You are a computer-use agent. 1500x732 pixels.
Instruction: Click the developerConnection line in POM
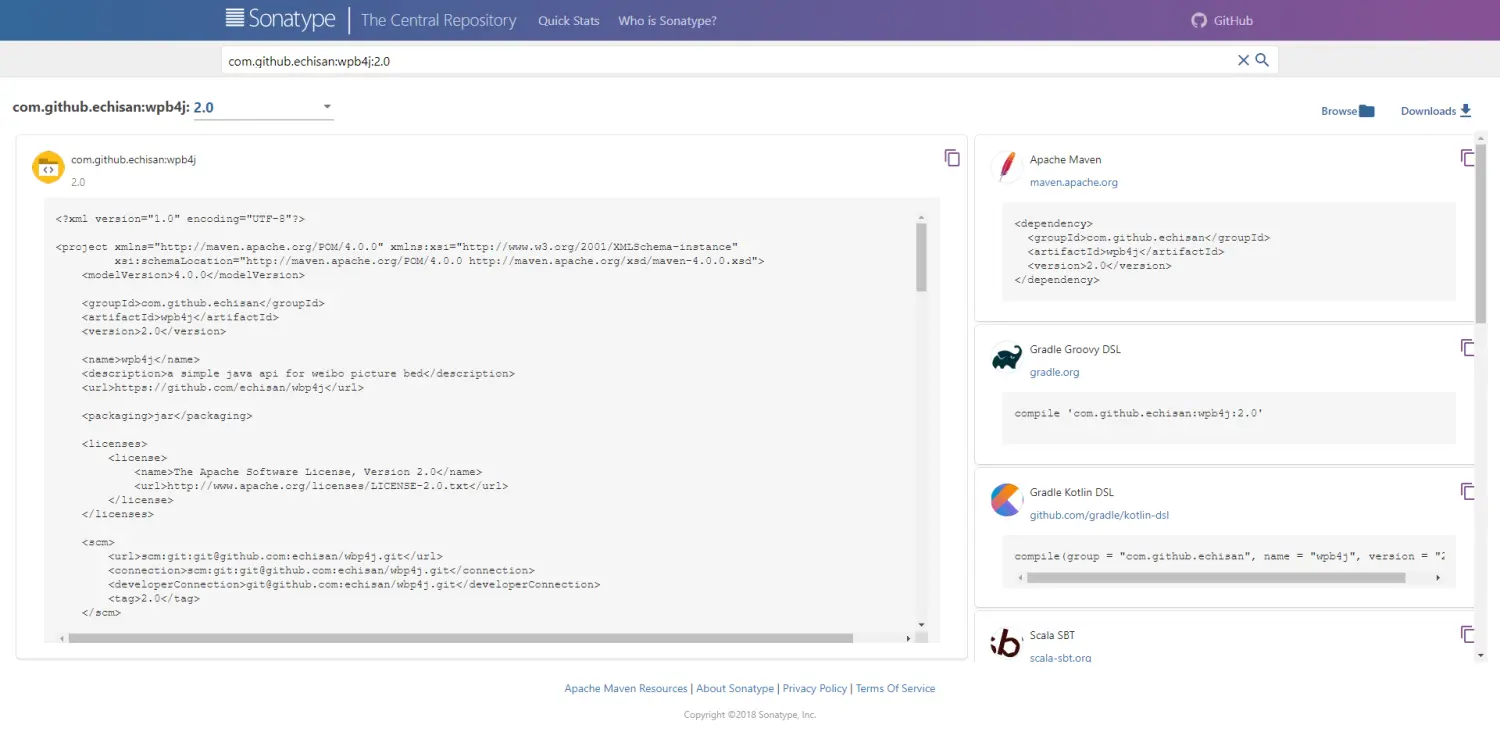coord(354,584)
